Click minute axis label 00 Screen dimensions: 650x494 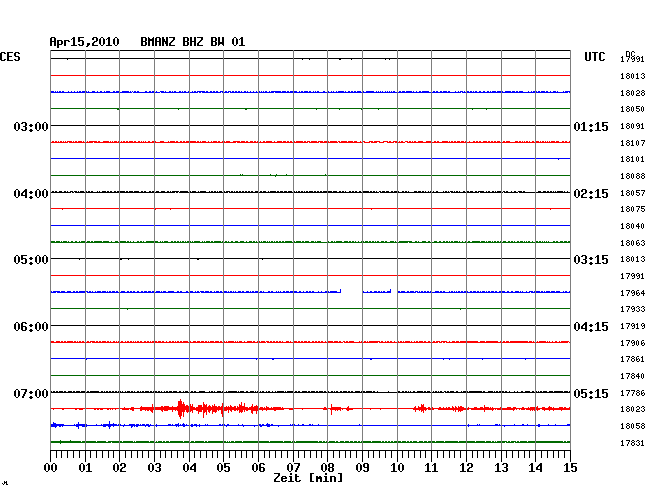coord(51,467)
